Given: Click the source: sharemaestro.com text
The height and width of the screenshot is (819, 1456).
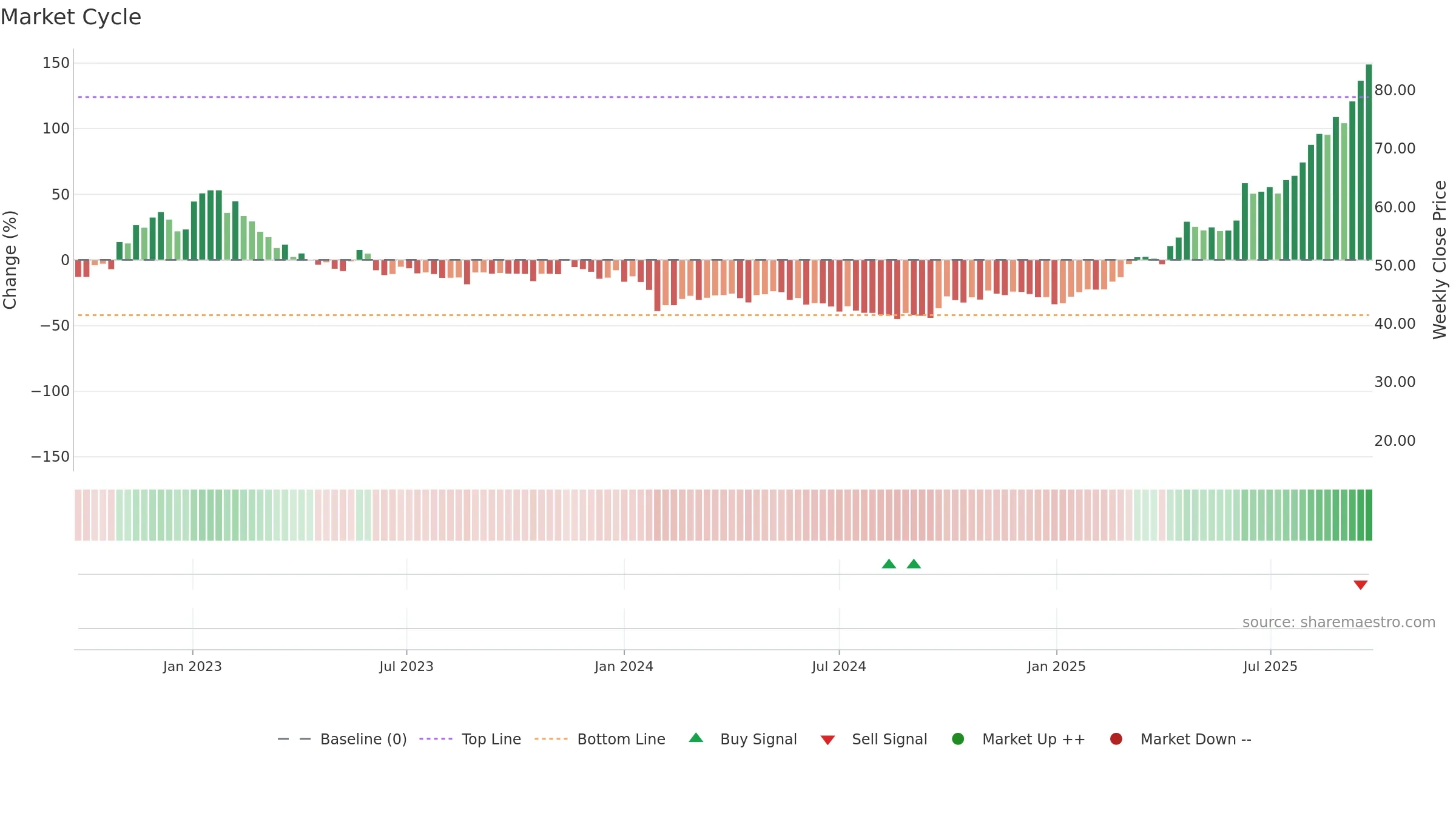Looking at the screenshot, I should point(1339,622).
